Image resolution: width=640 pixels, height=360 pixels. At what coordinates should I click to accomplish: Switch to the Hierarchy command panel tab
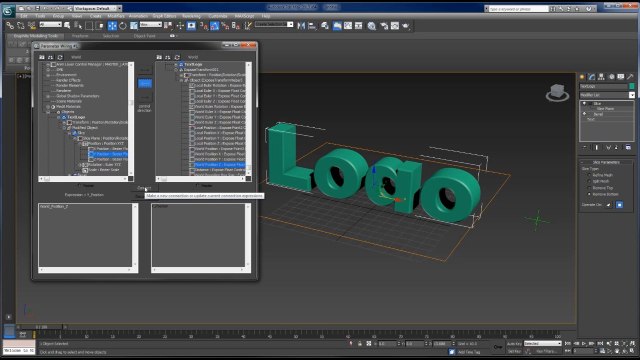tap(601, 77)
